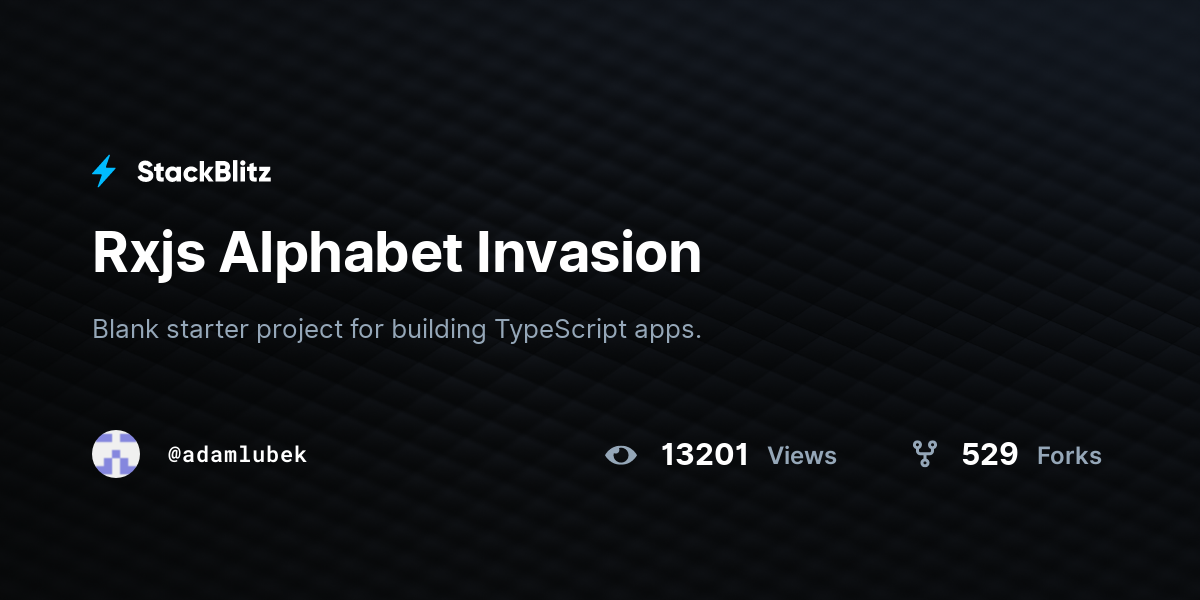The image size is (1200, 600).
Task: Click the word Alphabet in title
Action: (x=340, y=252)
